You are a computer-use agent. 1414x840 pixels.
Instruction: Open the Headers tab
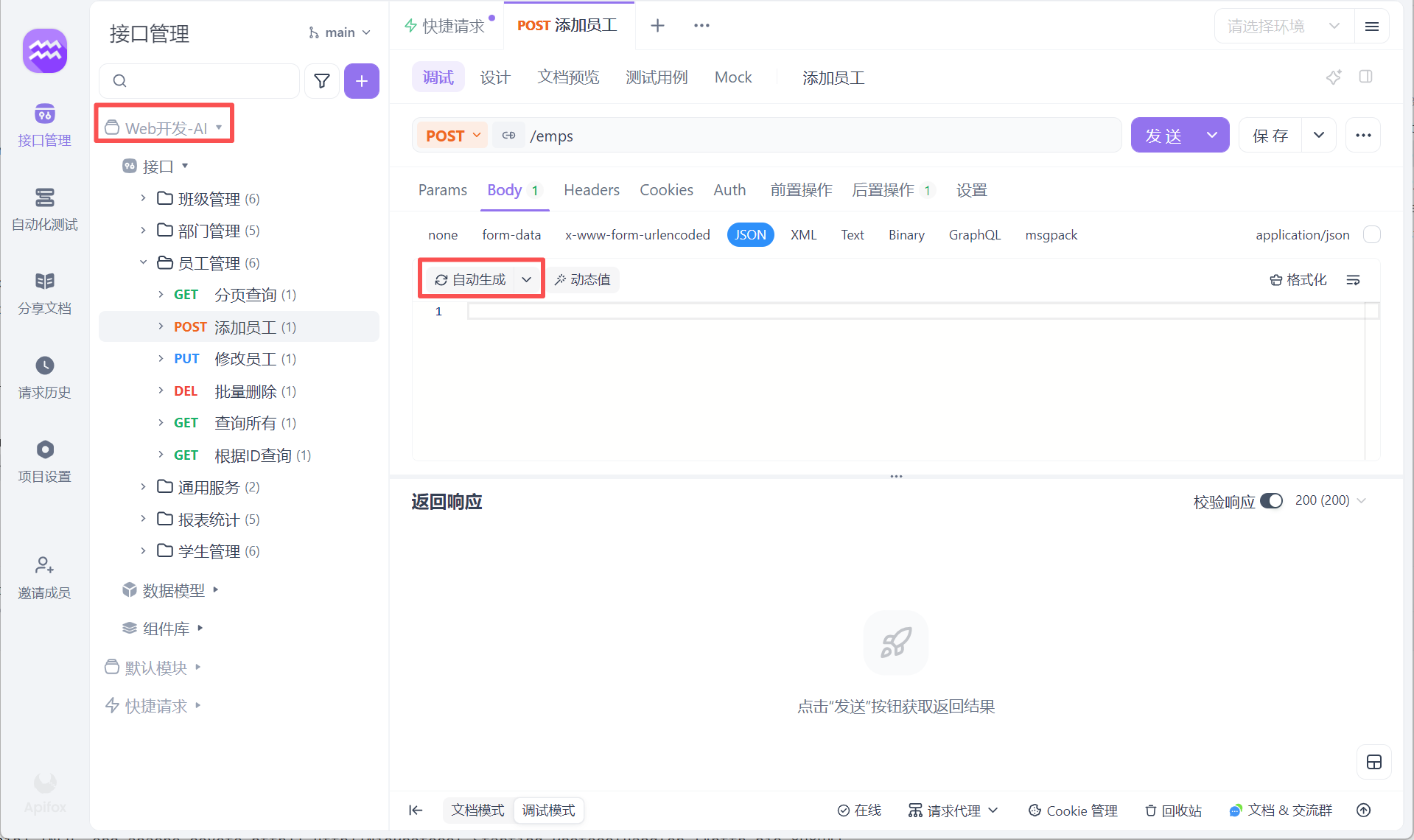[592, 190]
